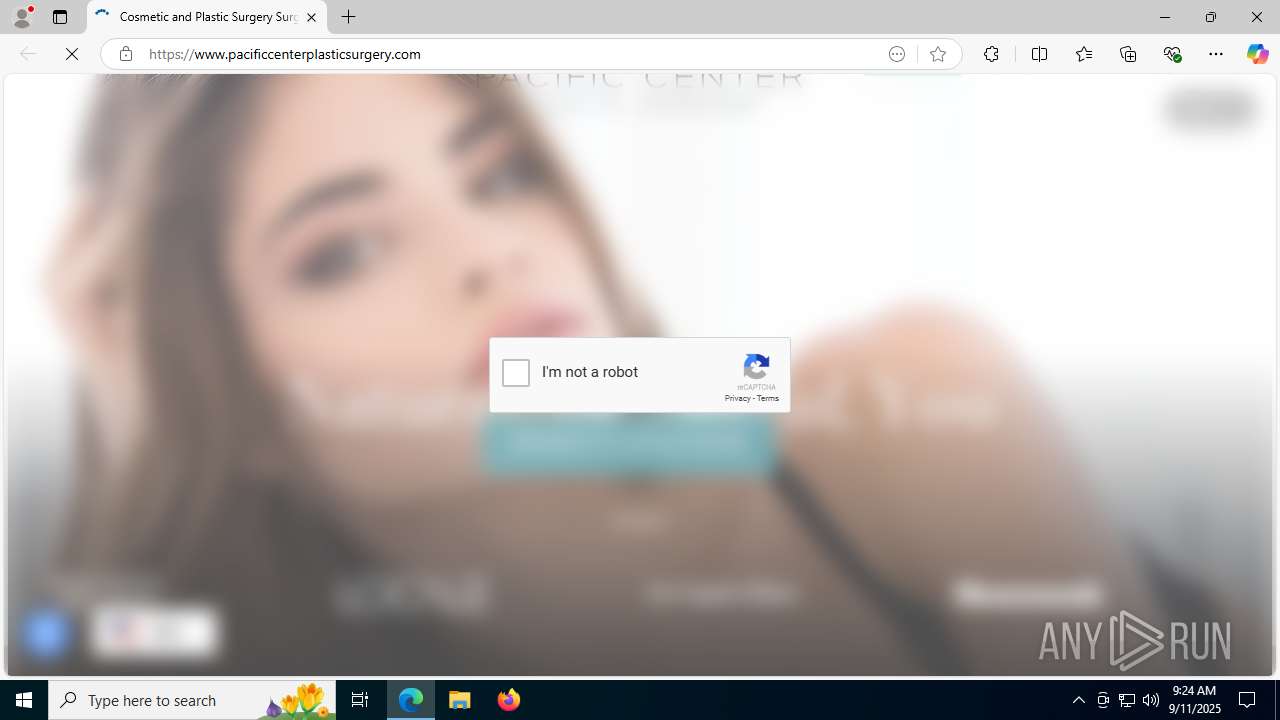1280x720 pixels.
Task: Open the Ask Copilot icon in address bar
Action: pyautogui.click(x=897, y=54)
